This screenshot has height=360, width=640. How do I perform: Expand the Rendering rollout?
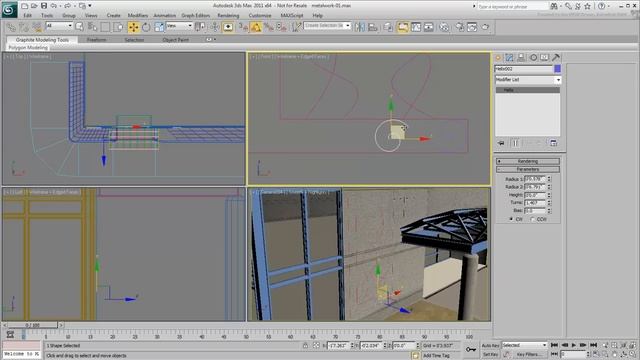528,161
